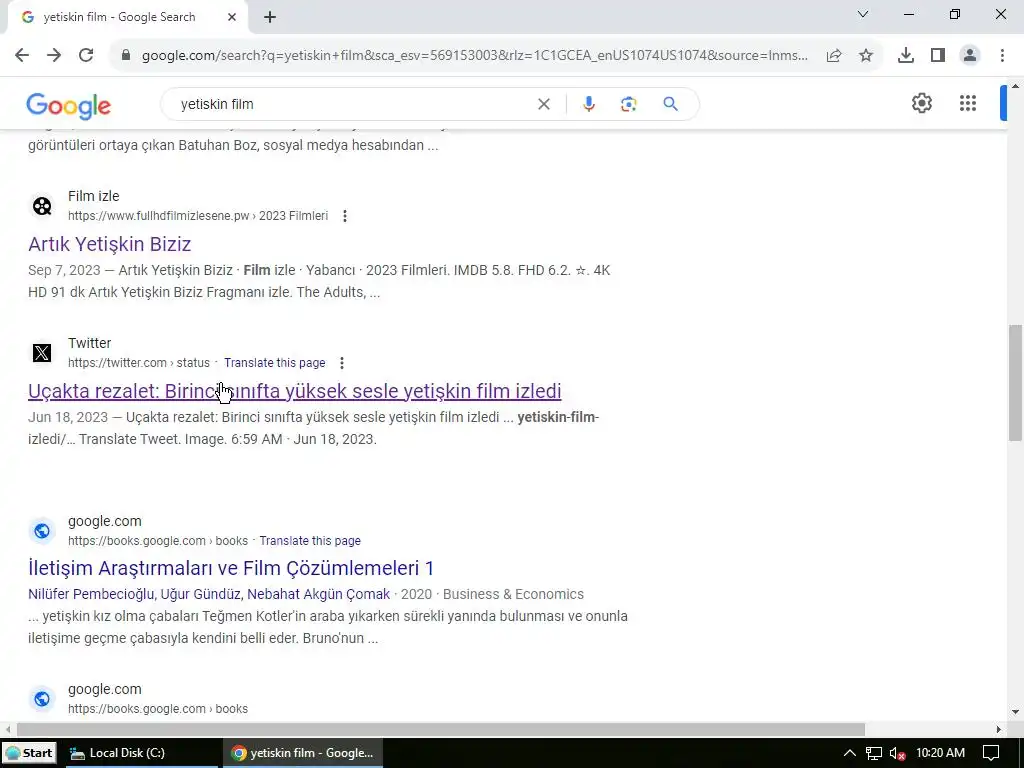
Task: Open author Nilüfer Pembecioğlu link
Action: (x=91, y=594)
